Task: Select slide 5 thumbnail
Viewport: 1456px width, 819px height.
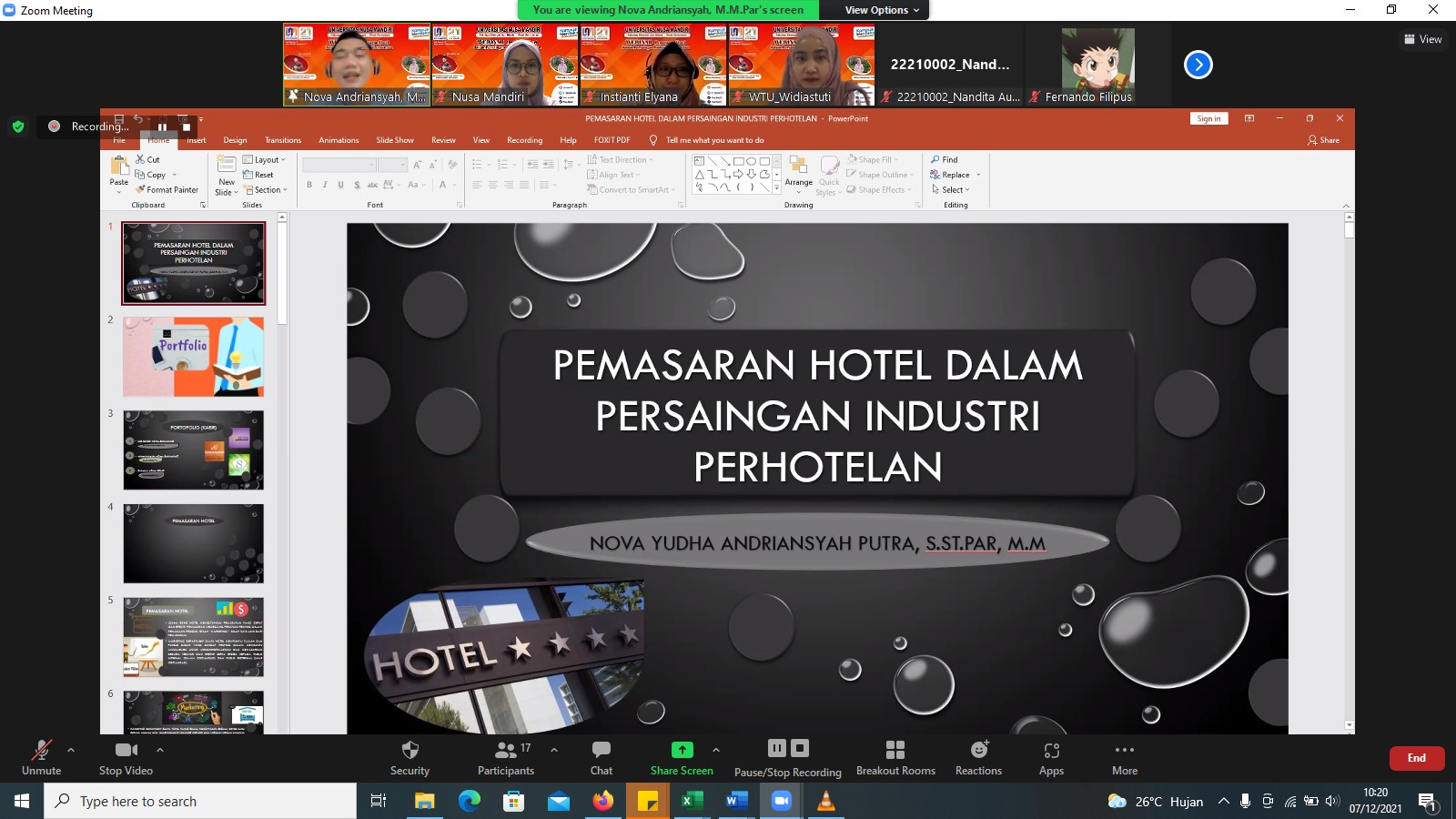Action: pos(194,637)
